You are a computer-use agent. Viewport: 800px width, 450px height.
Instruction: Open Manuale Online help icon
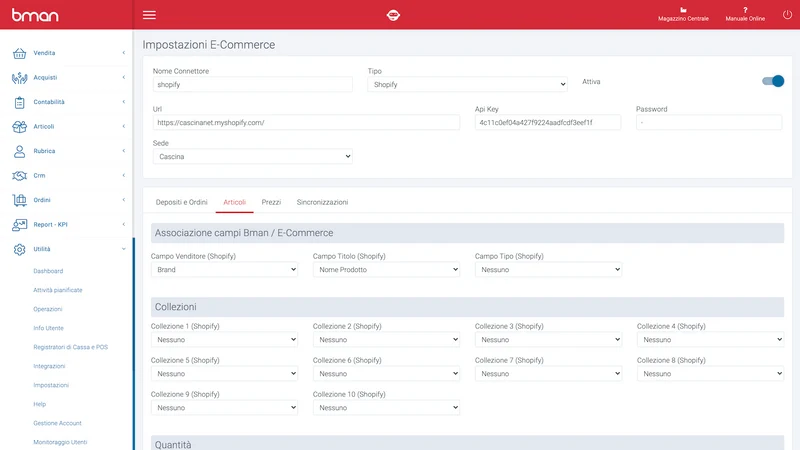click(745, 10)
